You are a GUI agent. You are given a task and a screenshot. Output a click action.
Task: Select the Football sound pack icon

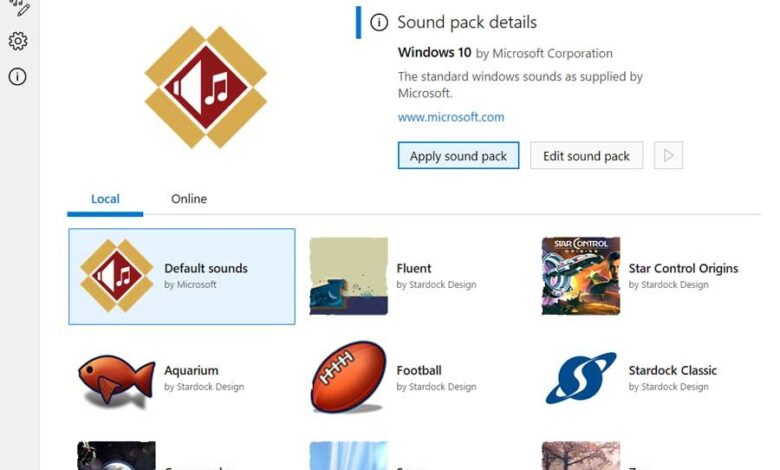(348, 379)
